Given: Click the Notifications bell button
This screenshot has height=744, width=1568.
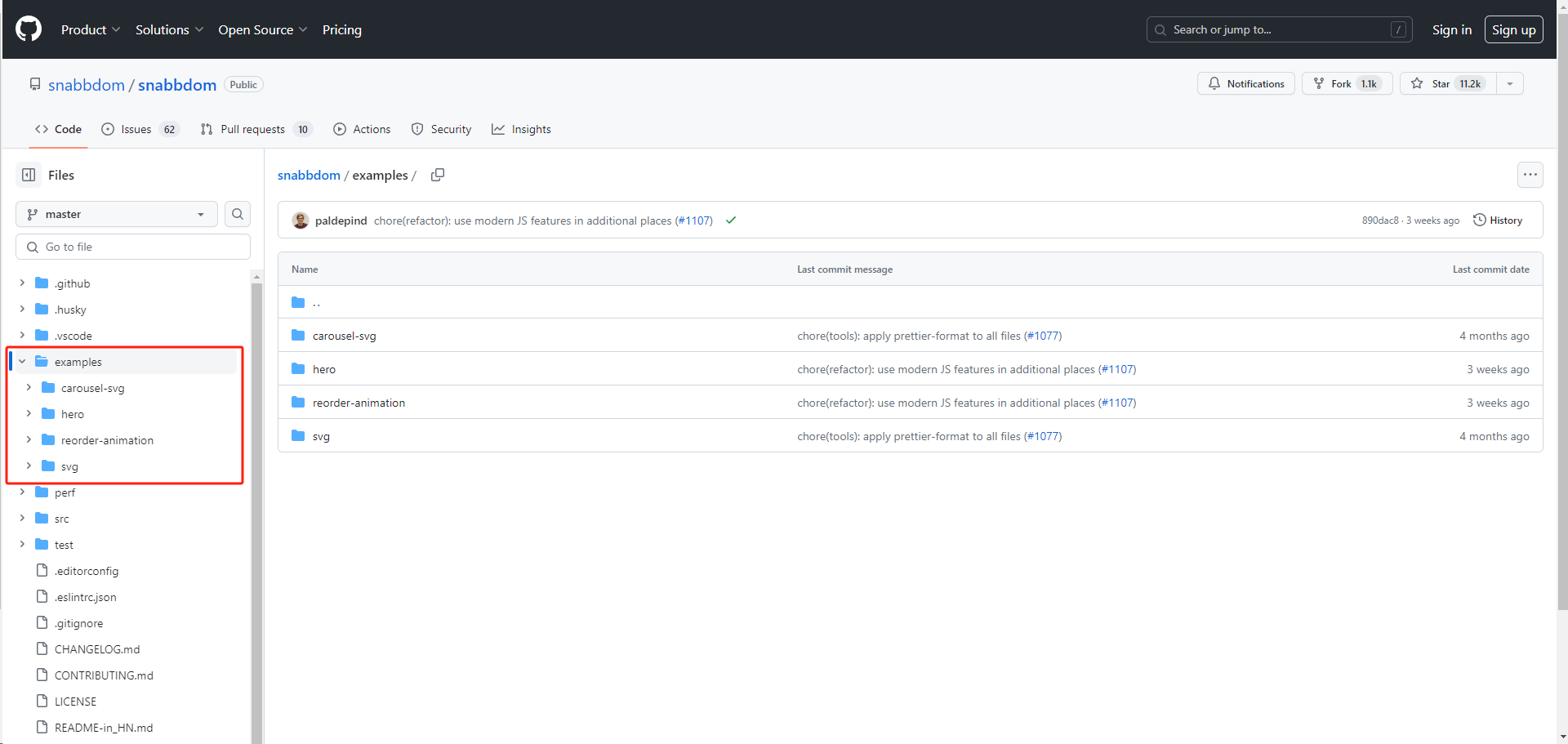Looking at the screenshot, I should (1245, 83).
